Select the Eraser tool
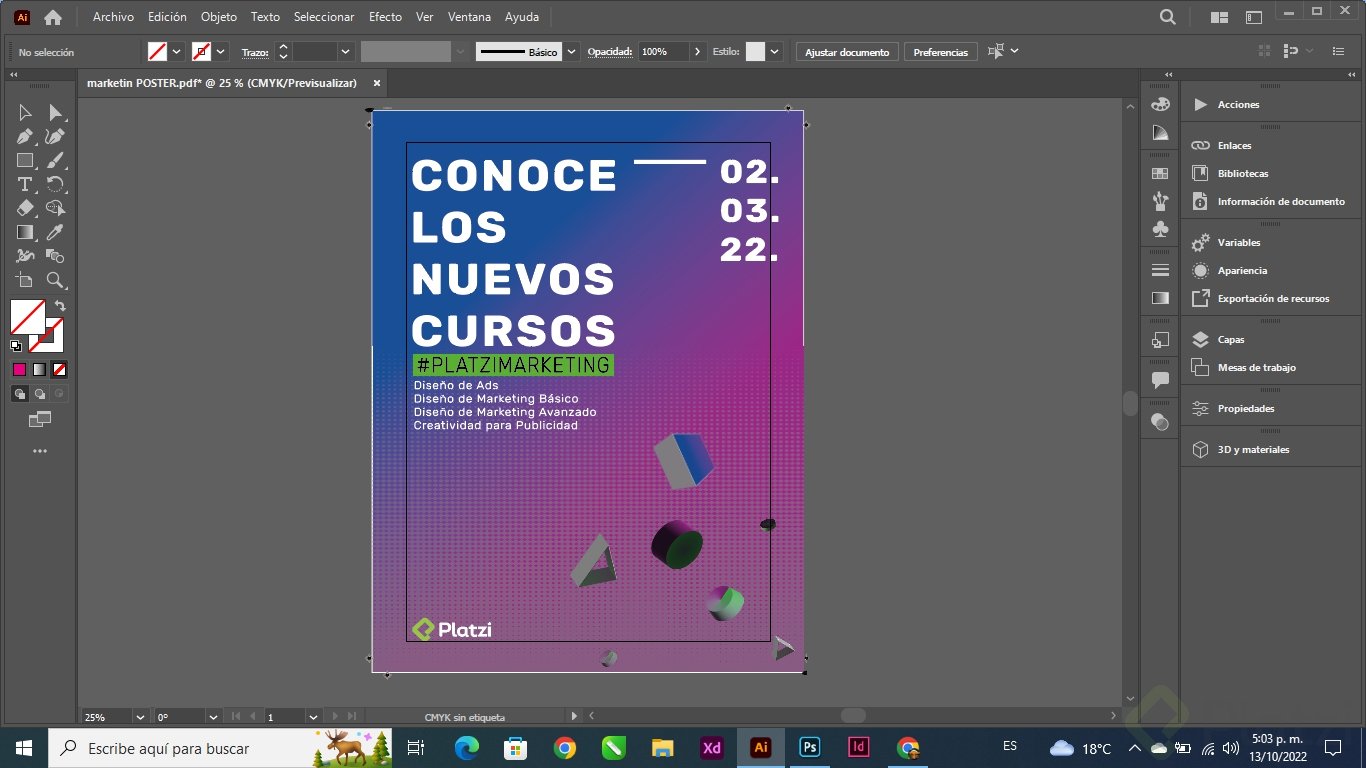The height and width of the screenshot is (768, 1366). coord(25,208)
